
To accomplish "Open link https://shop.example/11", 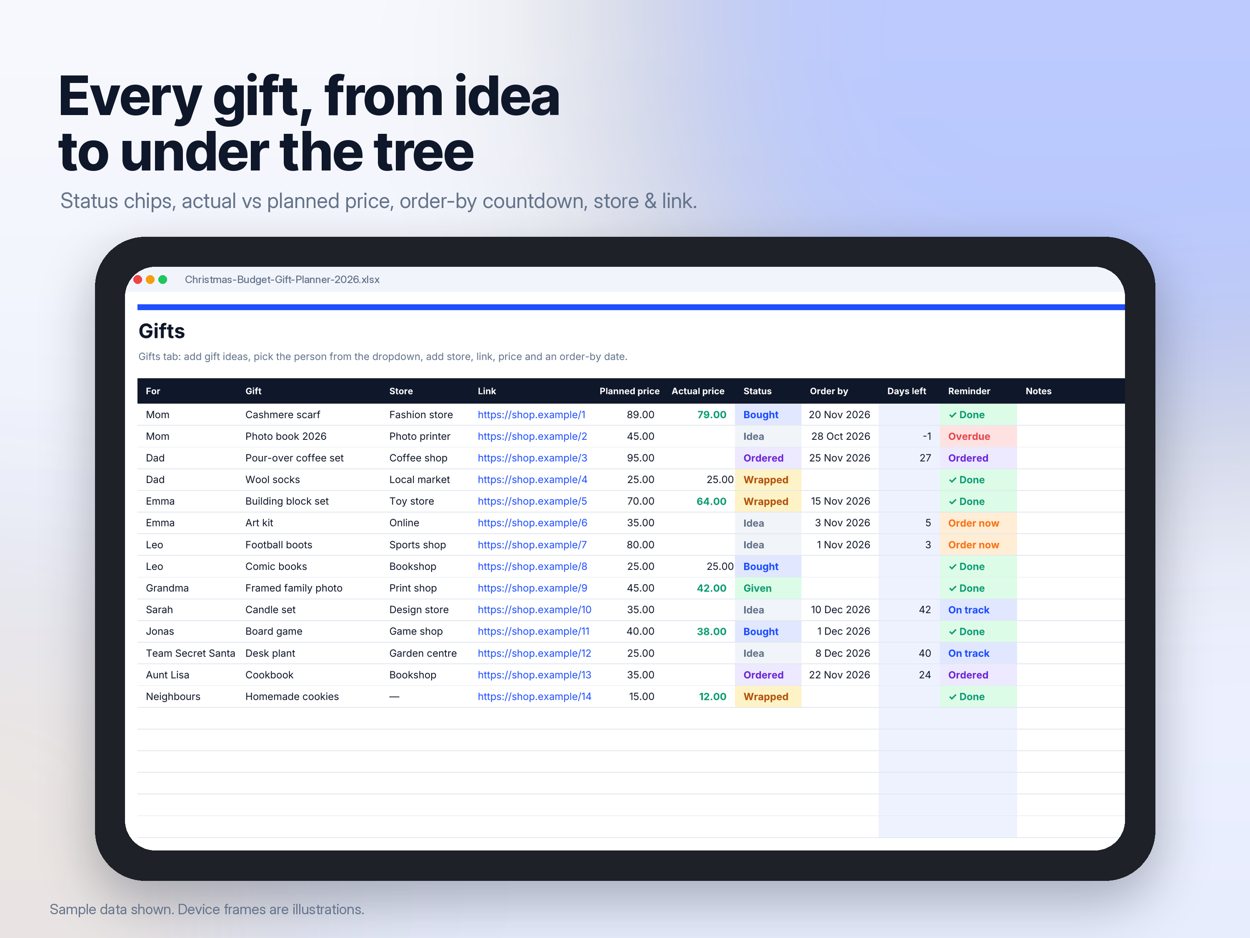I will pos(534,631).
